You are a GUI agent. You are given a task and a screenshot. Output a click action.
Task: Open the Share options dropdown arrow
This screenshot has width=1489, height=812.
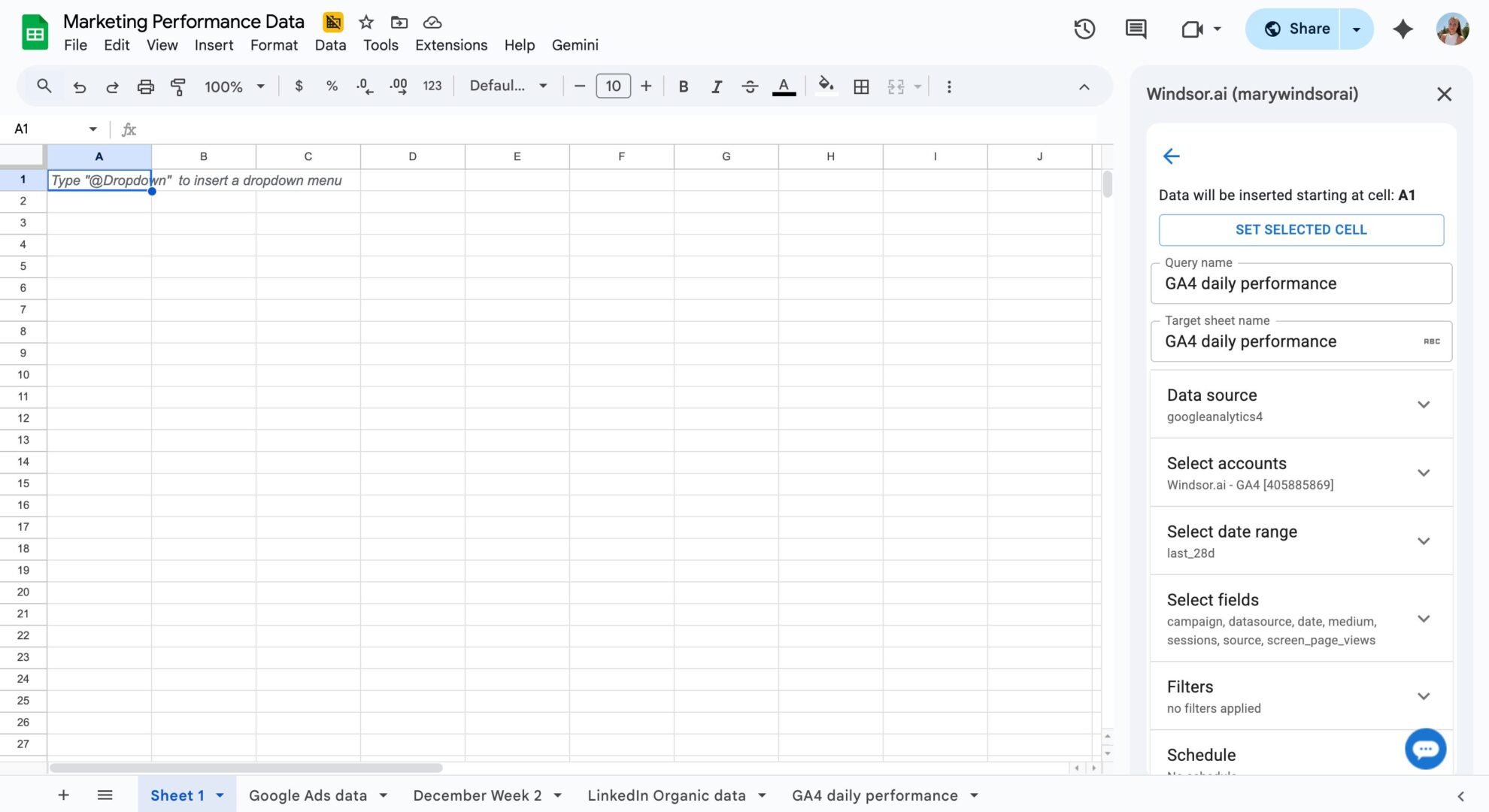(x=1357, y=29)
